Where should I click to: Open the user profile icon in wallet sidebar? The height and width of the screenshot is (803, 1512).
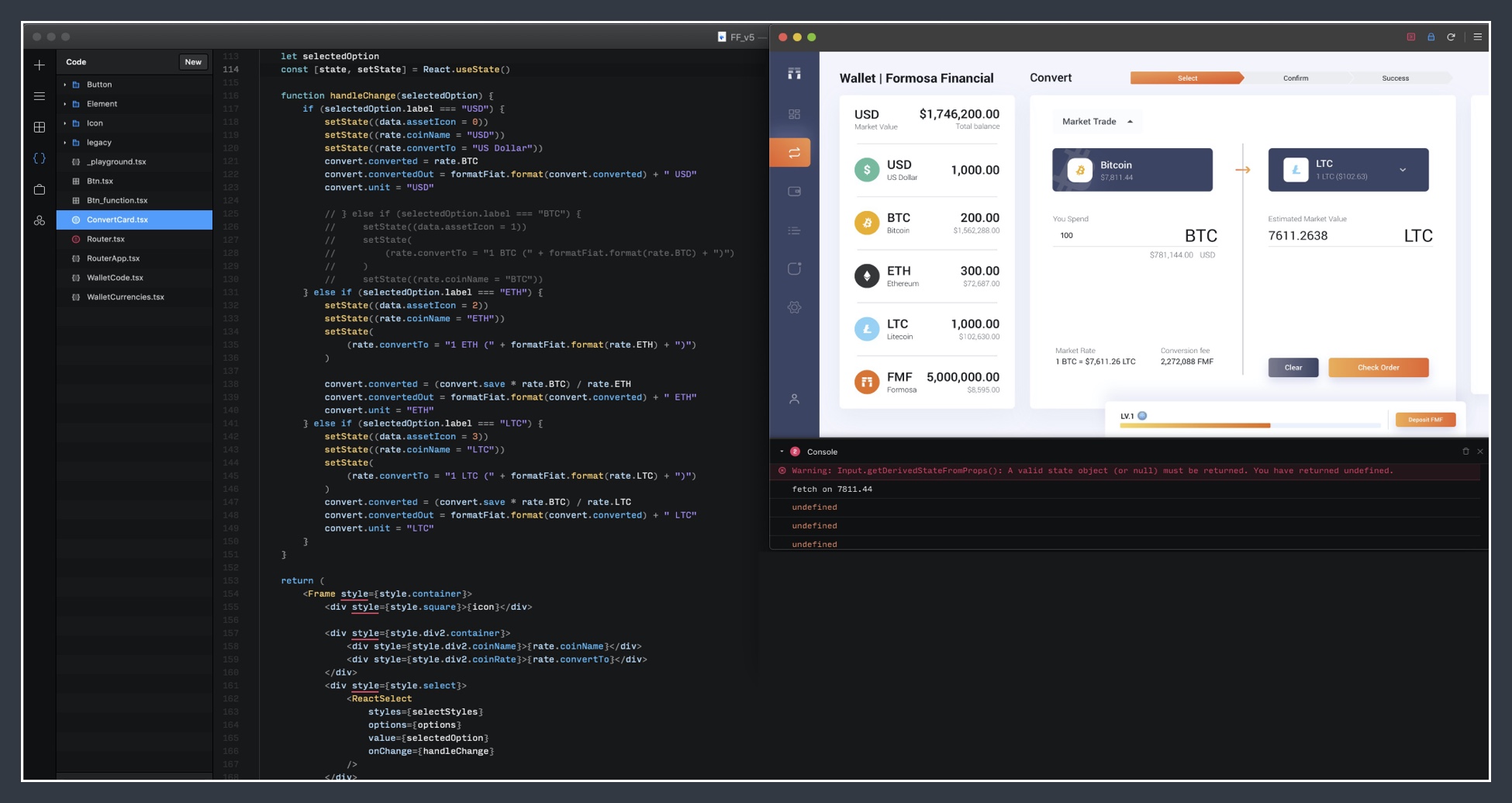click(x=794, y=399)
